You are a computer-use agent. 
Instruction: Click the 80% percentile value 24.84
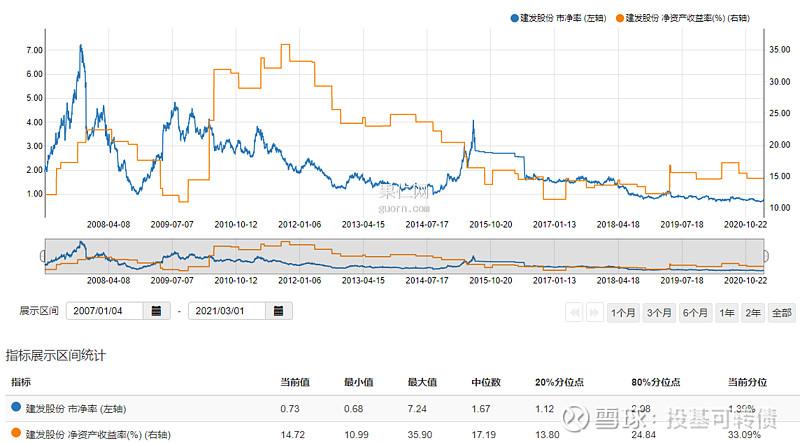(x=643, y=435)
